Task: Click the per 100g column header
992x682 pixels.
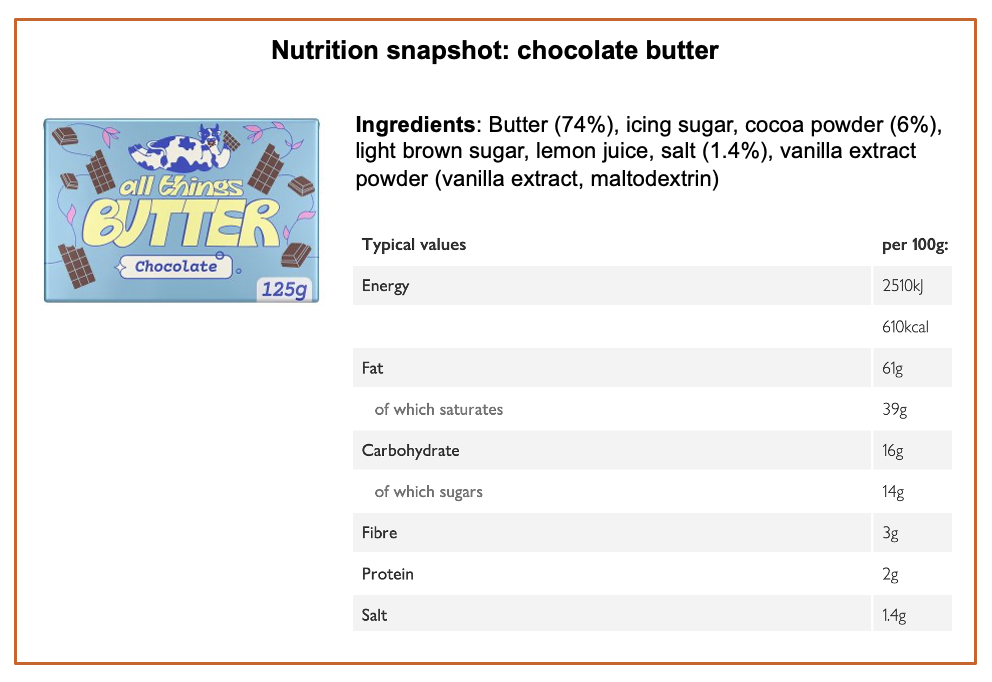Action: (915, 245)
